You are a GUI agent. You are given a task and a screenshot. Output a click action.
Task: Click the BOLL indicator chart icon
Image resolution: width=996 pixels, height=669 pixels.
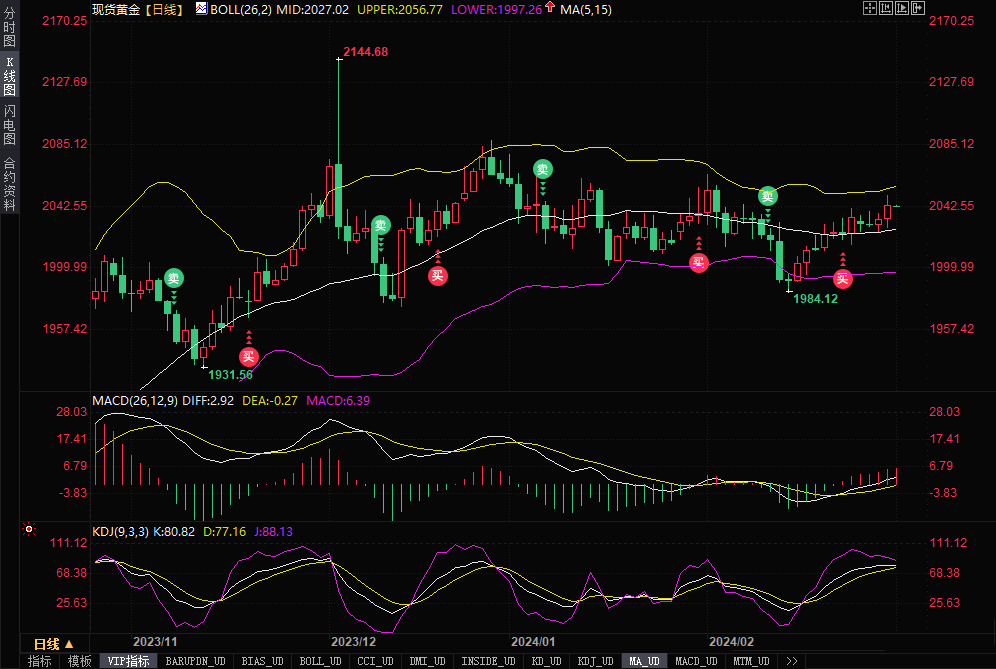pyautogui.click(x=201, y=9)
